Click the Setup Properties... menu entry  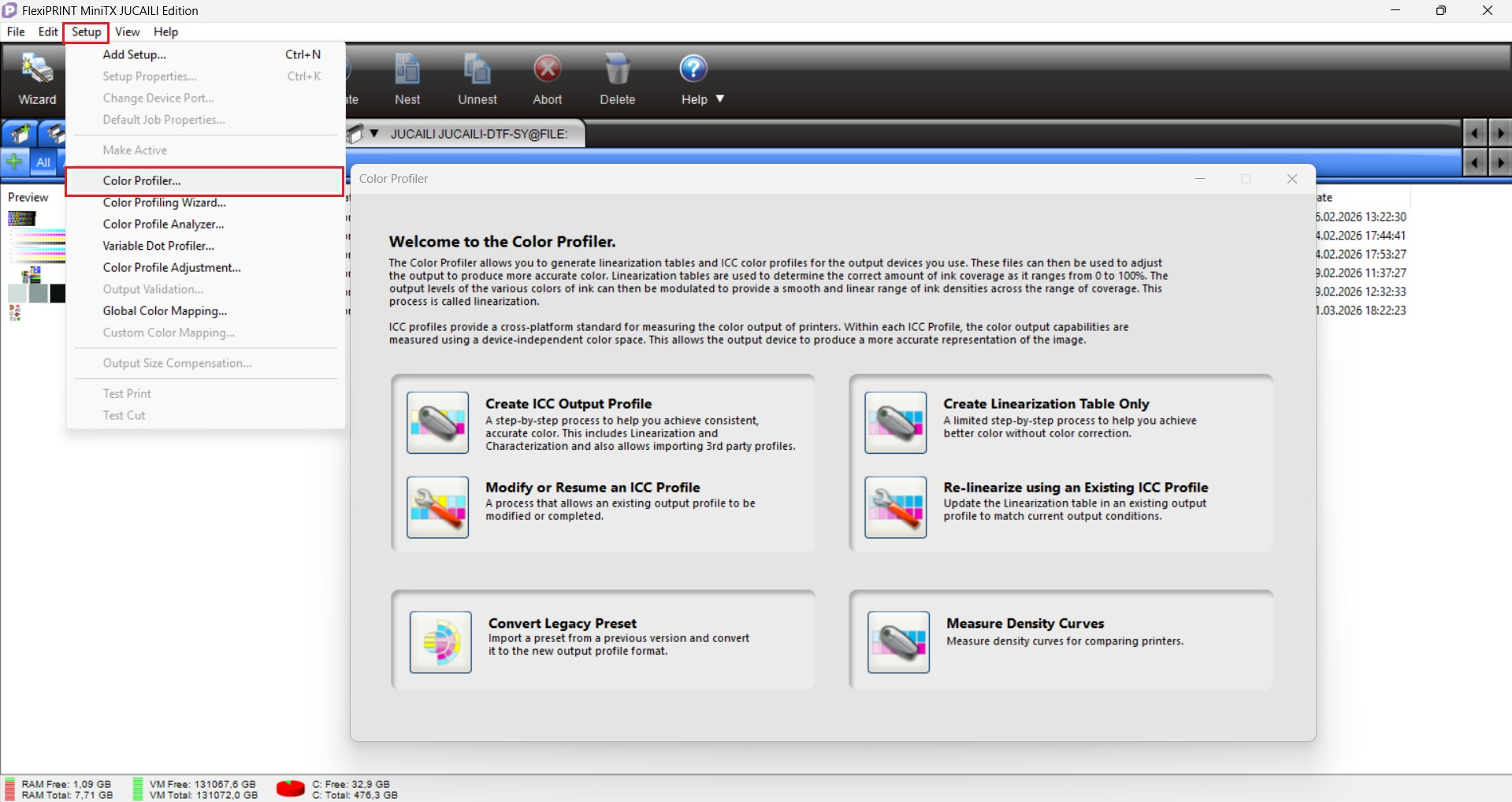click(x=206, y=76)
